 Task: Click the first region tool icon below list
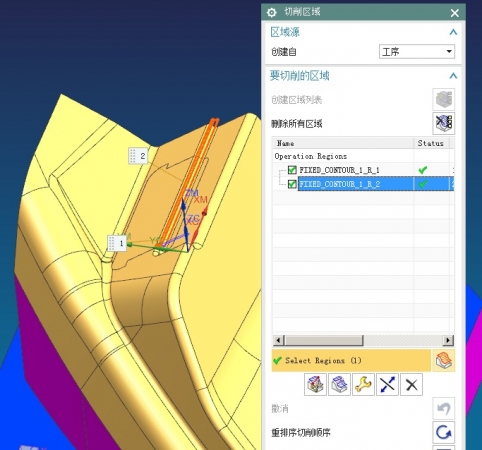coord(315,385)
